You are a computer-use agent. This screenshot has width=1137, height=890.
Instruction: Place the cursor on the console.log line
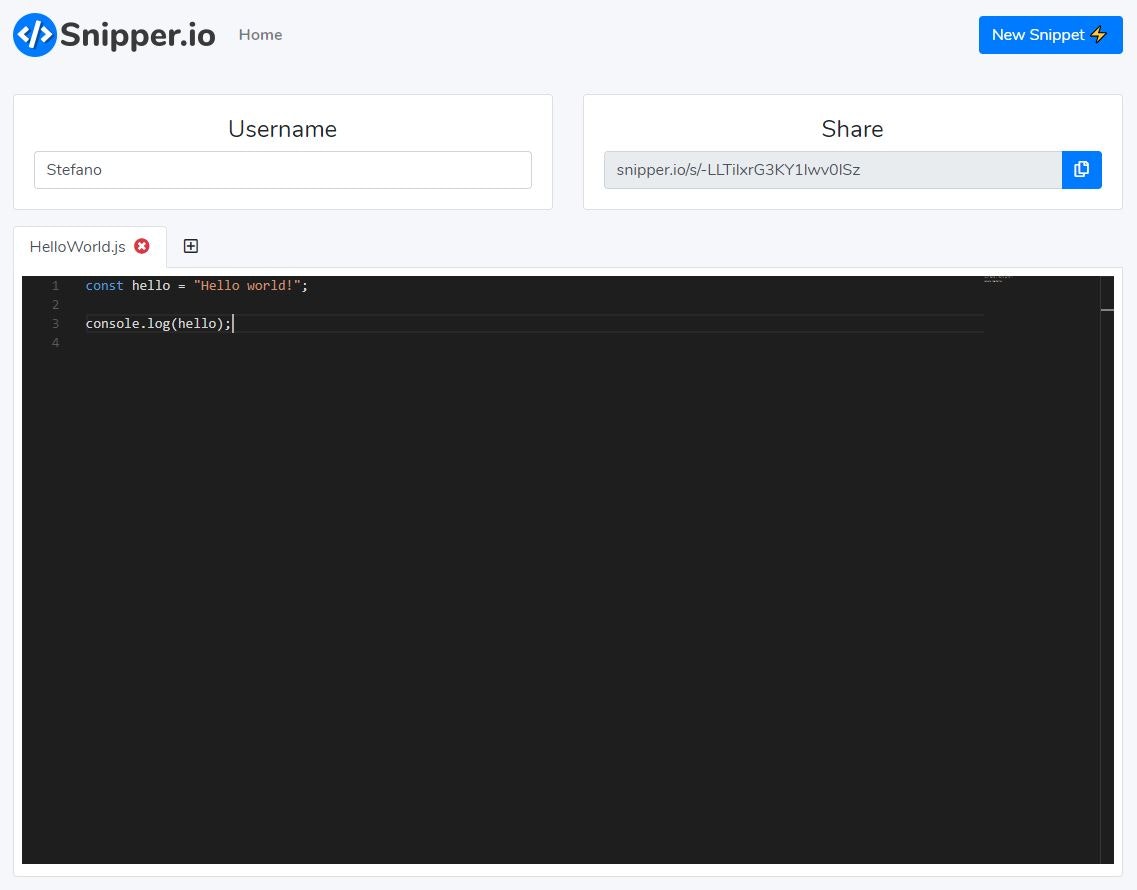(160, 323)
